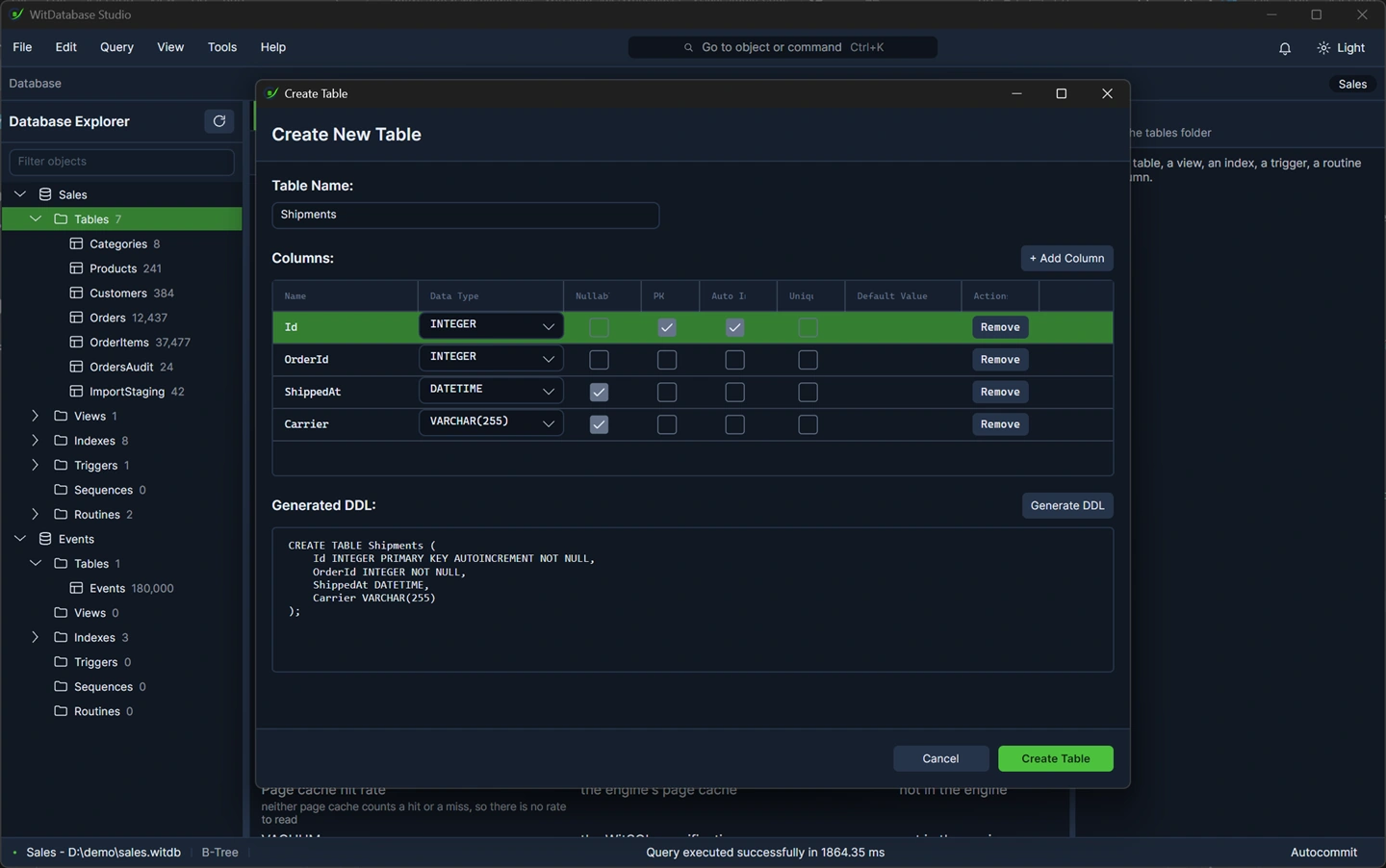The image size is (1386, 868).
Task: Open the Query menu
Action: click(x=116, y=47)
